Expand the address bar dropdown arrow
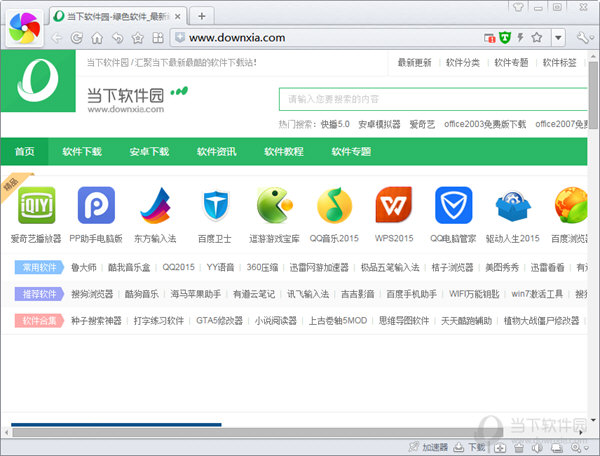This screenshot has height=456, width=600. point(558,37)
